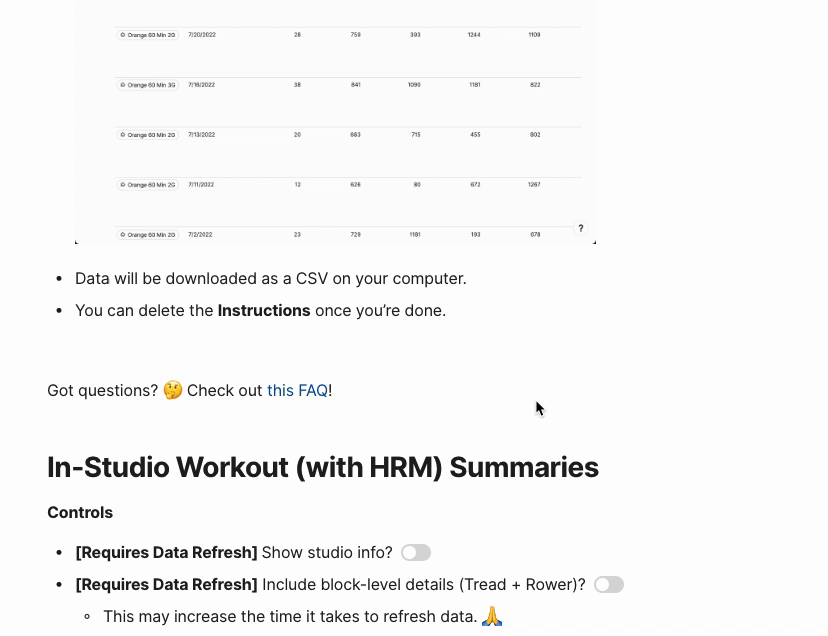Click the thinking face emoji beside Got questions
This screenshot has height=636, width=828.
pyautogui.click(x=173, y=390)
